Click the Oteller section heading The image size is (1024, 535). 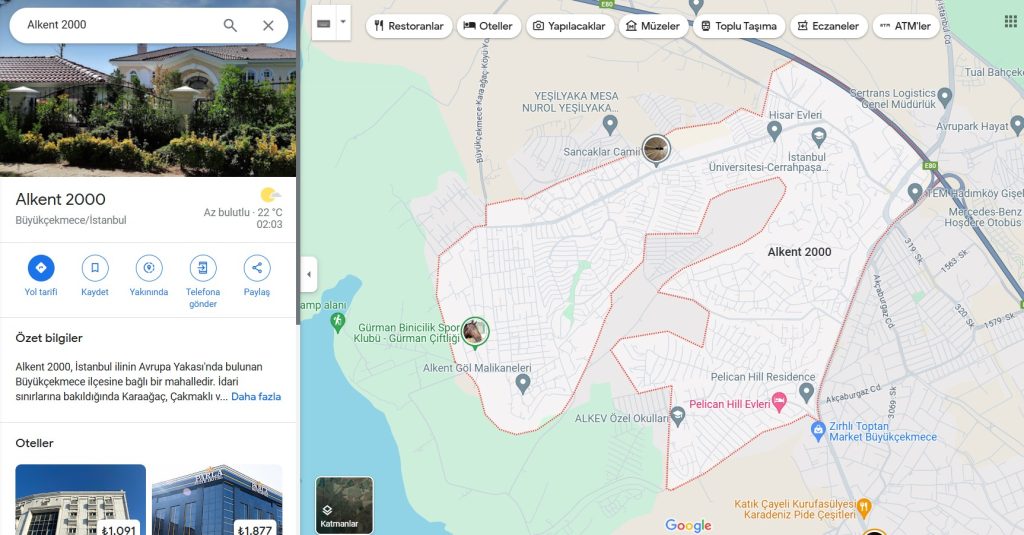[35, 443]
